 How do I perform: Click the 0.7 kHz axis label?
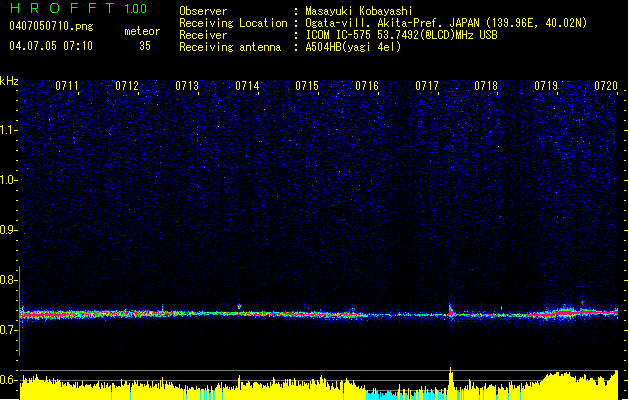pyautogui.click(x=8, y=330)
